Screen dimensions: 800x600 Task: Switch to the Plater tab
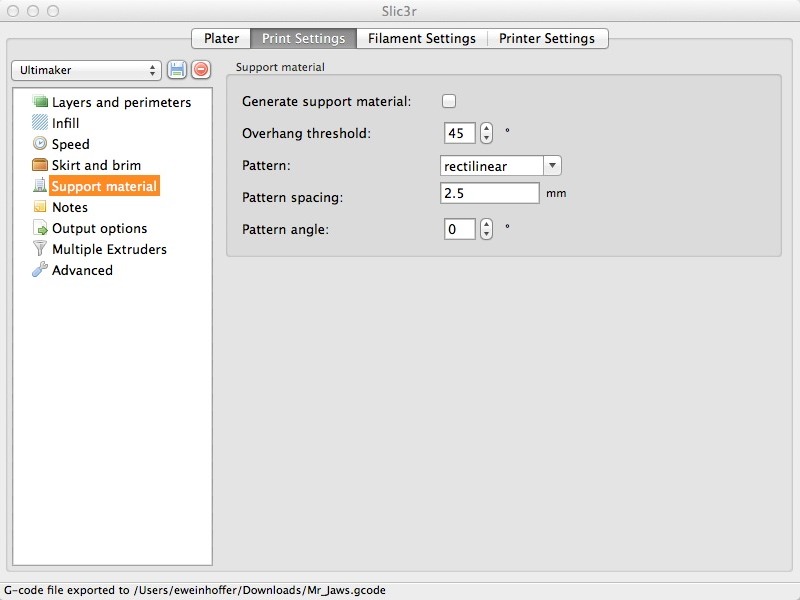point(221,38)
